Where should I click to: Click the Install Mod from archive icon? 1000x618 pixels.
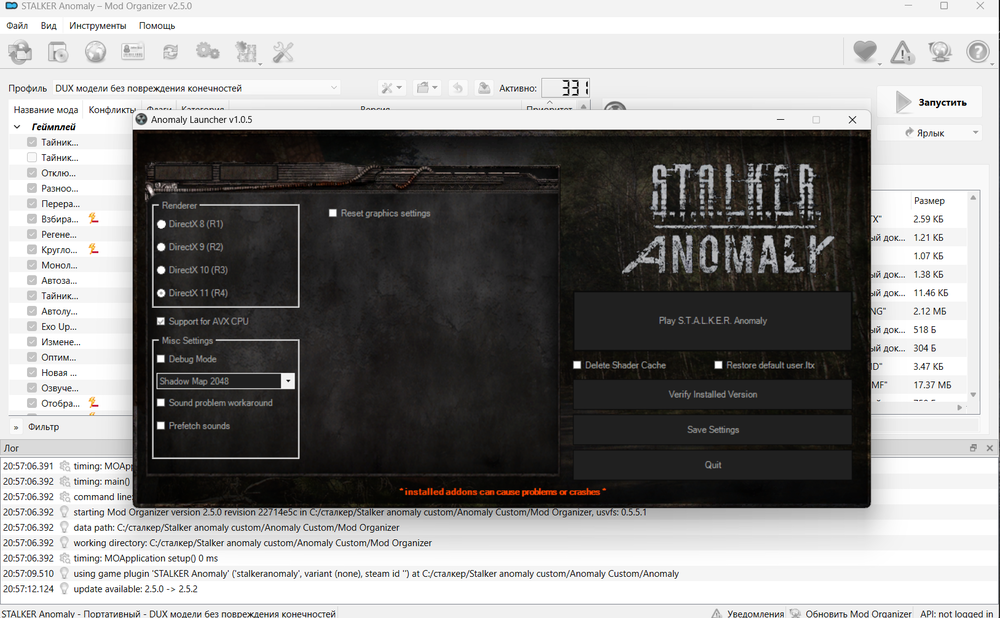58,52
